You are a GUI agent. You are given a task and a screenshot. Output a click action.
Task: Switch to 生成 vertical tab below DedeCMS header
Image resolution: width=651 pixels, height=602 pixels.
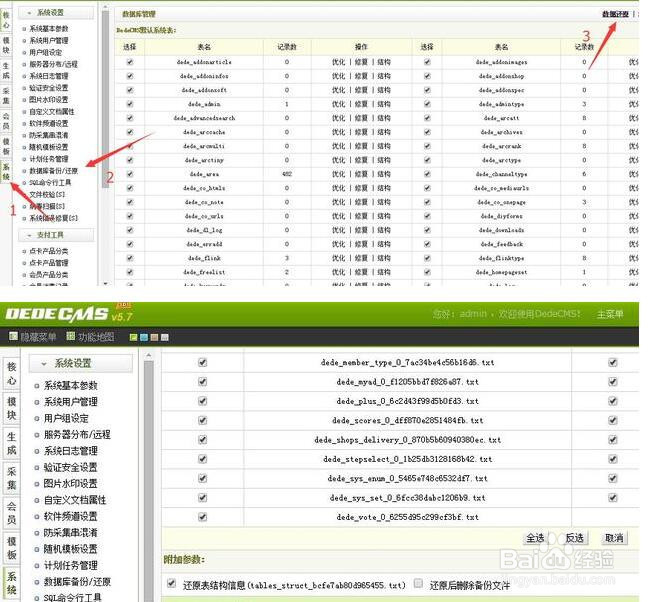coord(12,443)
